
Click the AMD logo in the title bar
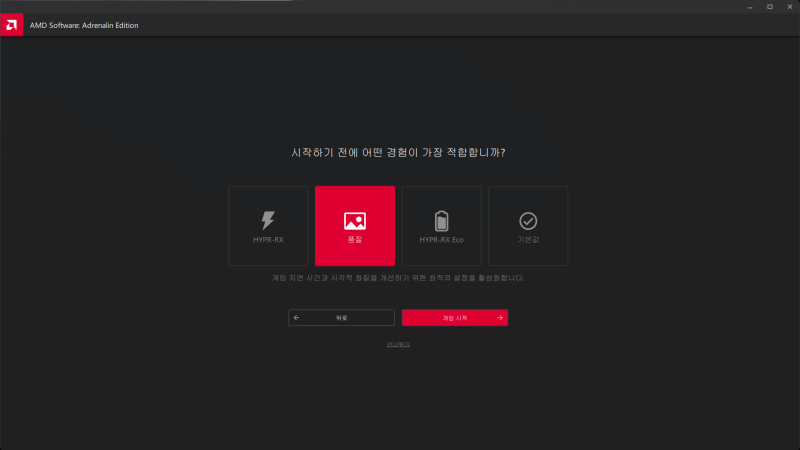[12, 25]
